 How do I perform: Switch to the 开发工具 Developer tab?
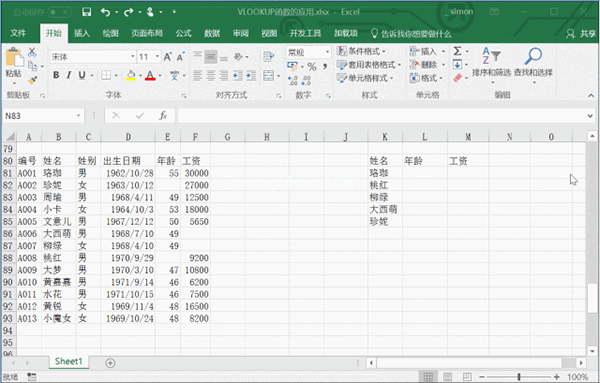point(305,33)
